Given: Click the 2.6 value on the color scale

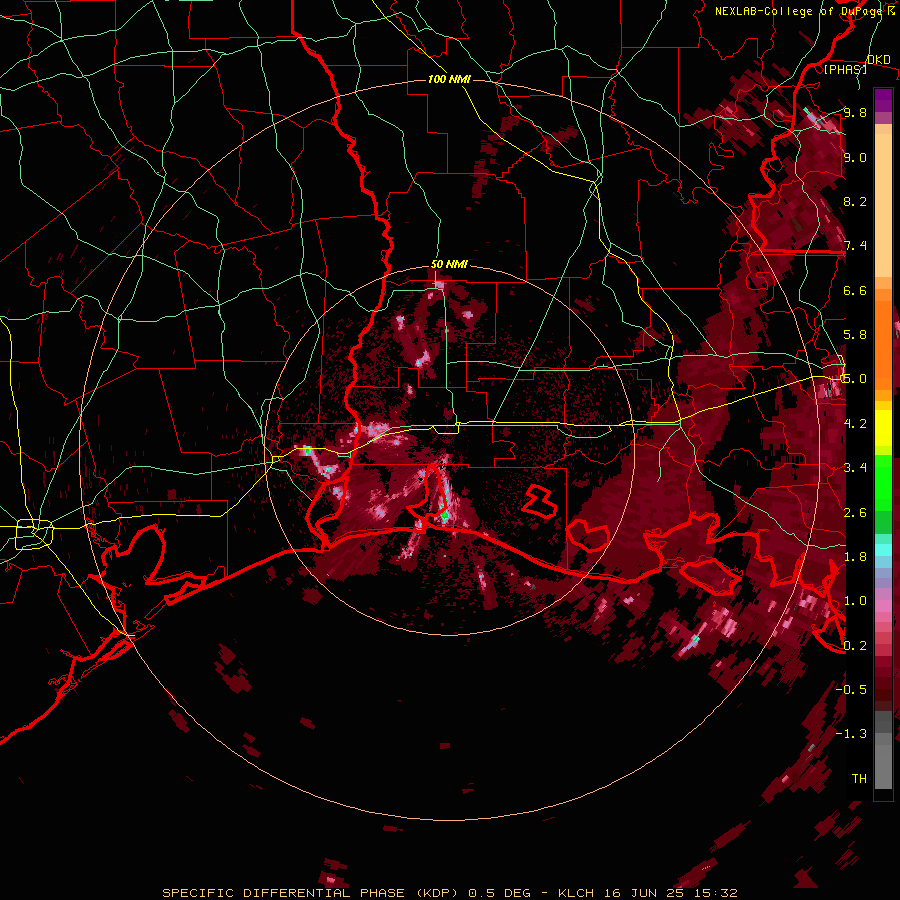Looking at the screenshot, I should coord(855,513).
